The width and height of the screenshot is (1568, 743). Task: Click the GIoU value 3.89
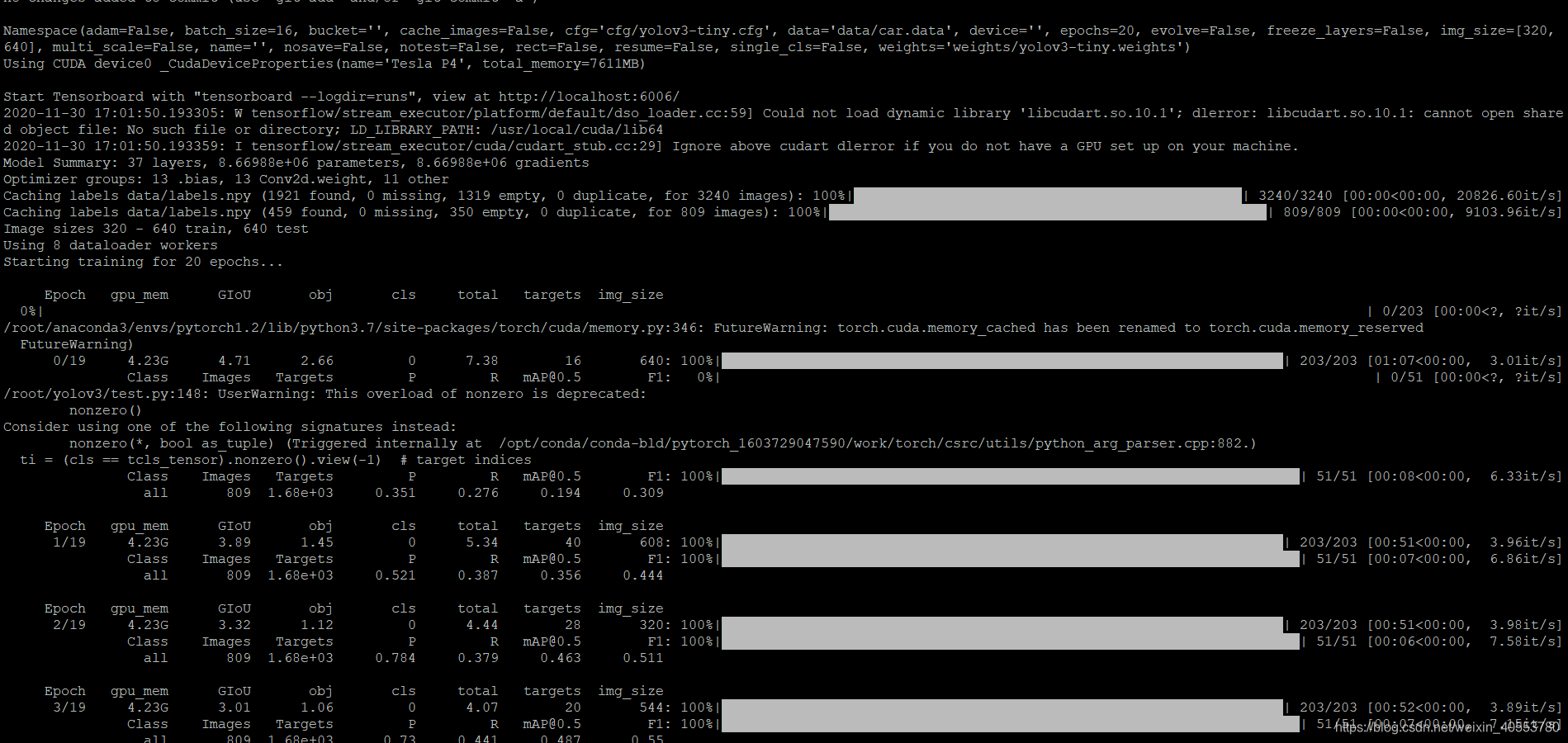pyautogui.click(x=234, y=542)
